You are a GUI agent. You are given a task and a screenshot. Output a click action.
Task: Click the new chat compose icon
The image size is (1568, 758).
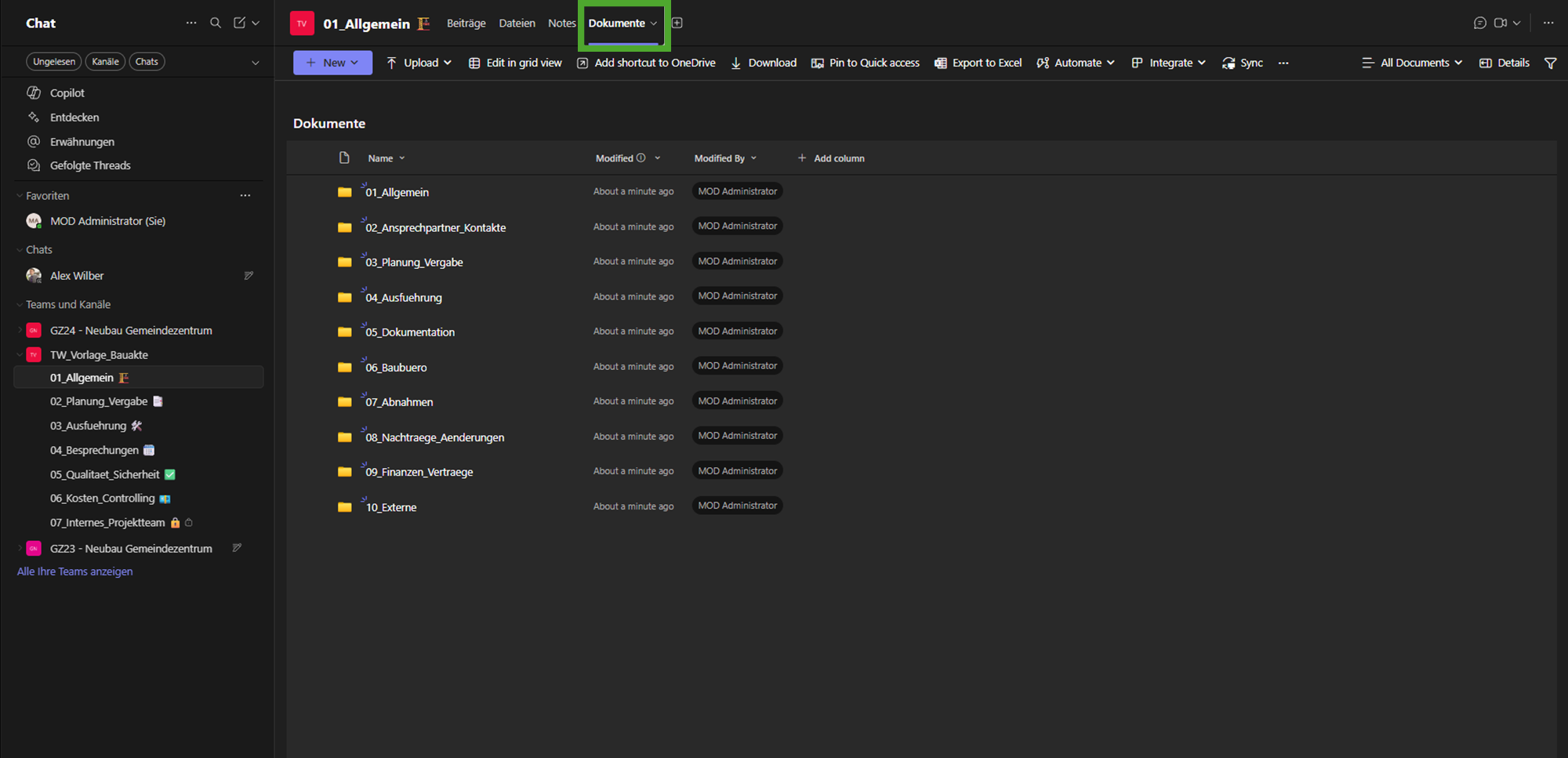[x=239, y=23]
